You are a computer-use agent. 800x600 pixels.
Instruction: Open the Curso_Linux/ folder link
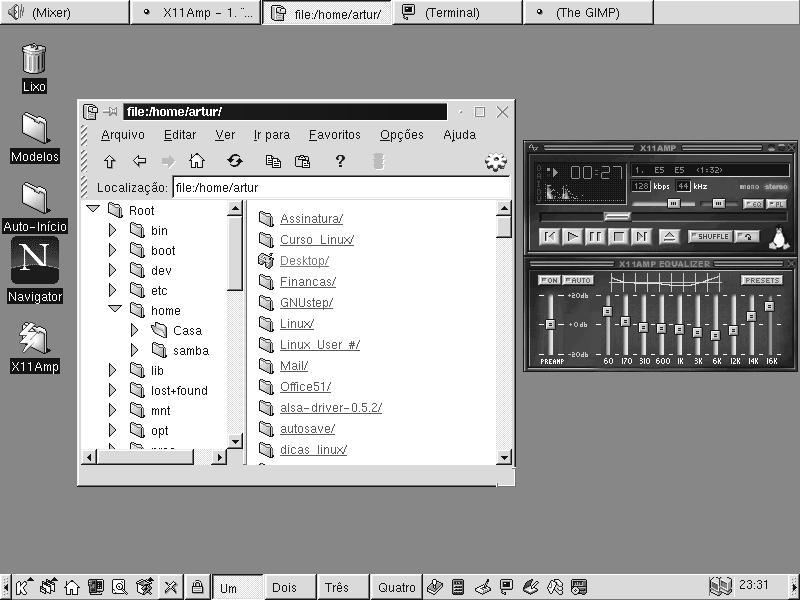pyautogui.click(x=317, y=240)
